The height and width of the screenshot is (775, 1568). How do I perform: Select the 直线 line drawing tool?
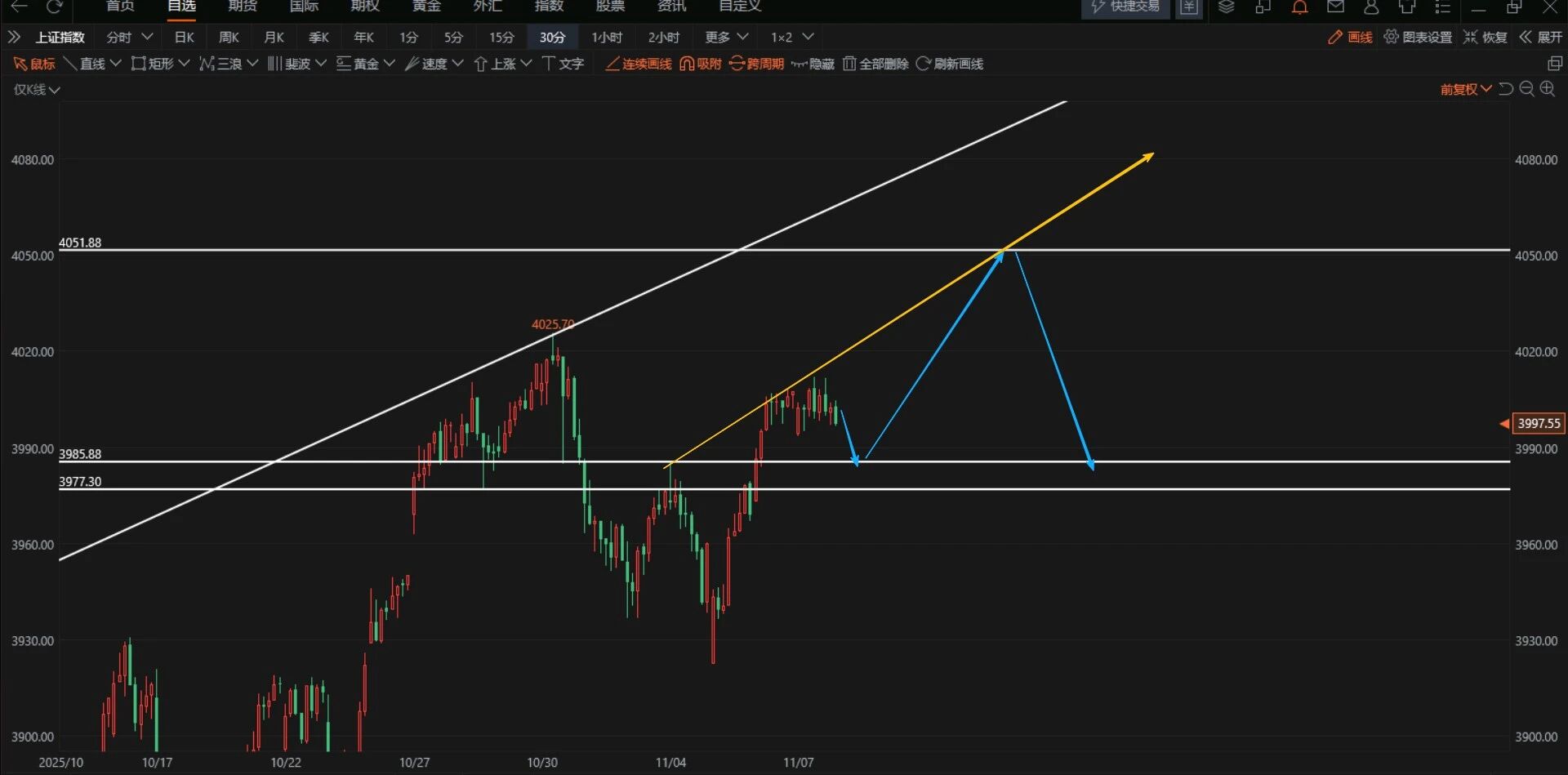[x=85, y=64]
